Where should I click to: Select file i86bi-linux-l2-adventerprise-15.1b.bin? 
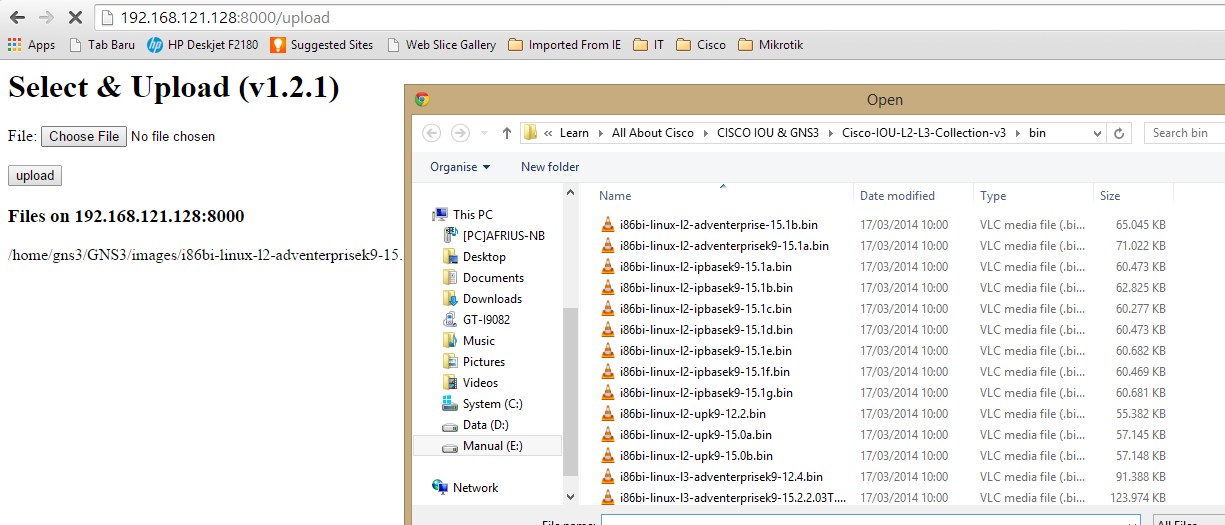tap(718, 225)
